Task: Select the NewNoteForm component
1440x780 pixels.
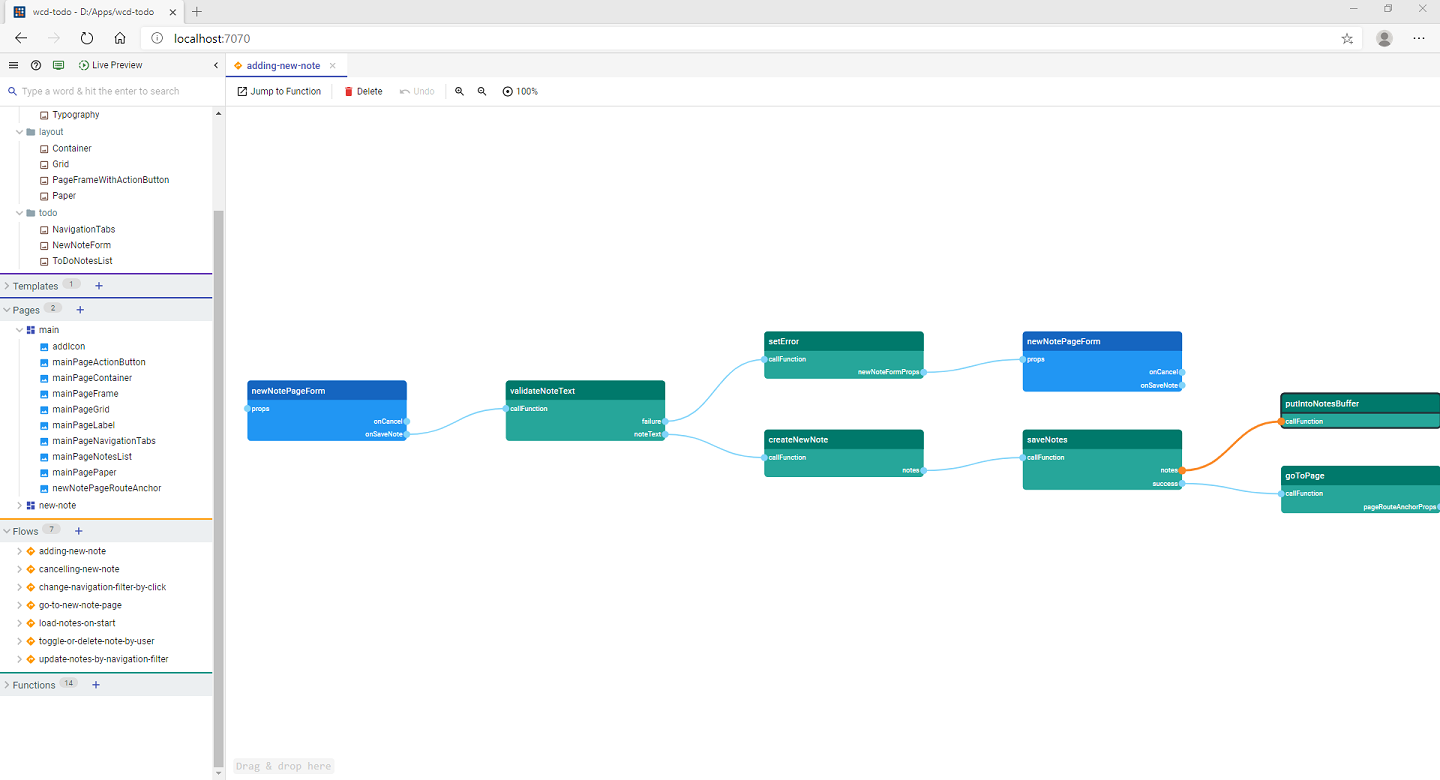Action: (82, 245)
